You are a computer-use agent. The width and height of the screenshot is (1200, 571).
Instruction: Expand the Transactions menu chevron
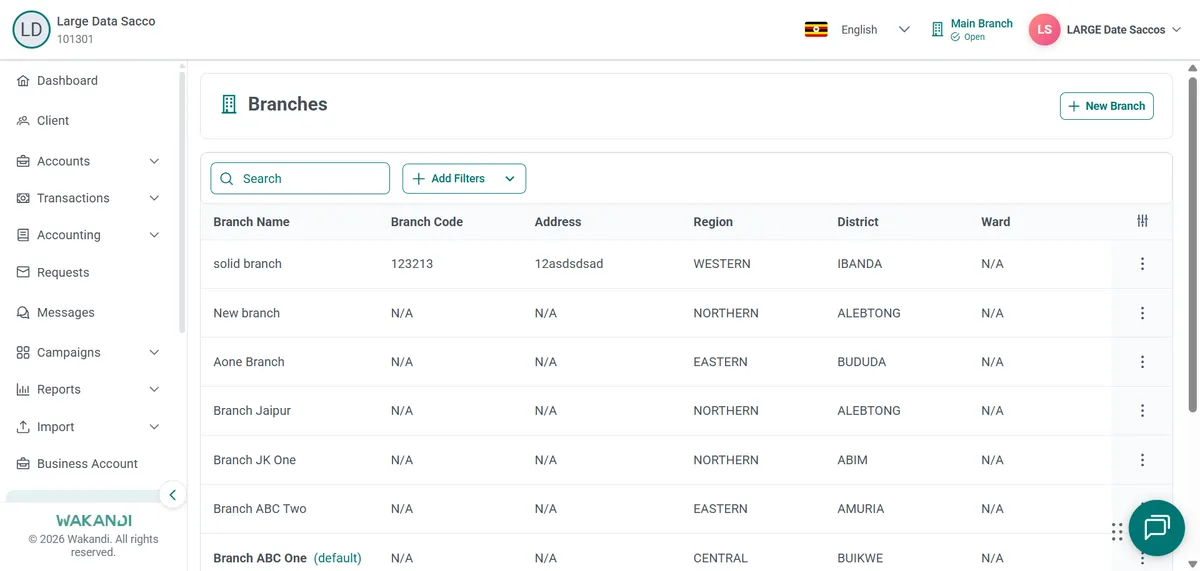pyautogui.click(x=154, y=198)
